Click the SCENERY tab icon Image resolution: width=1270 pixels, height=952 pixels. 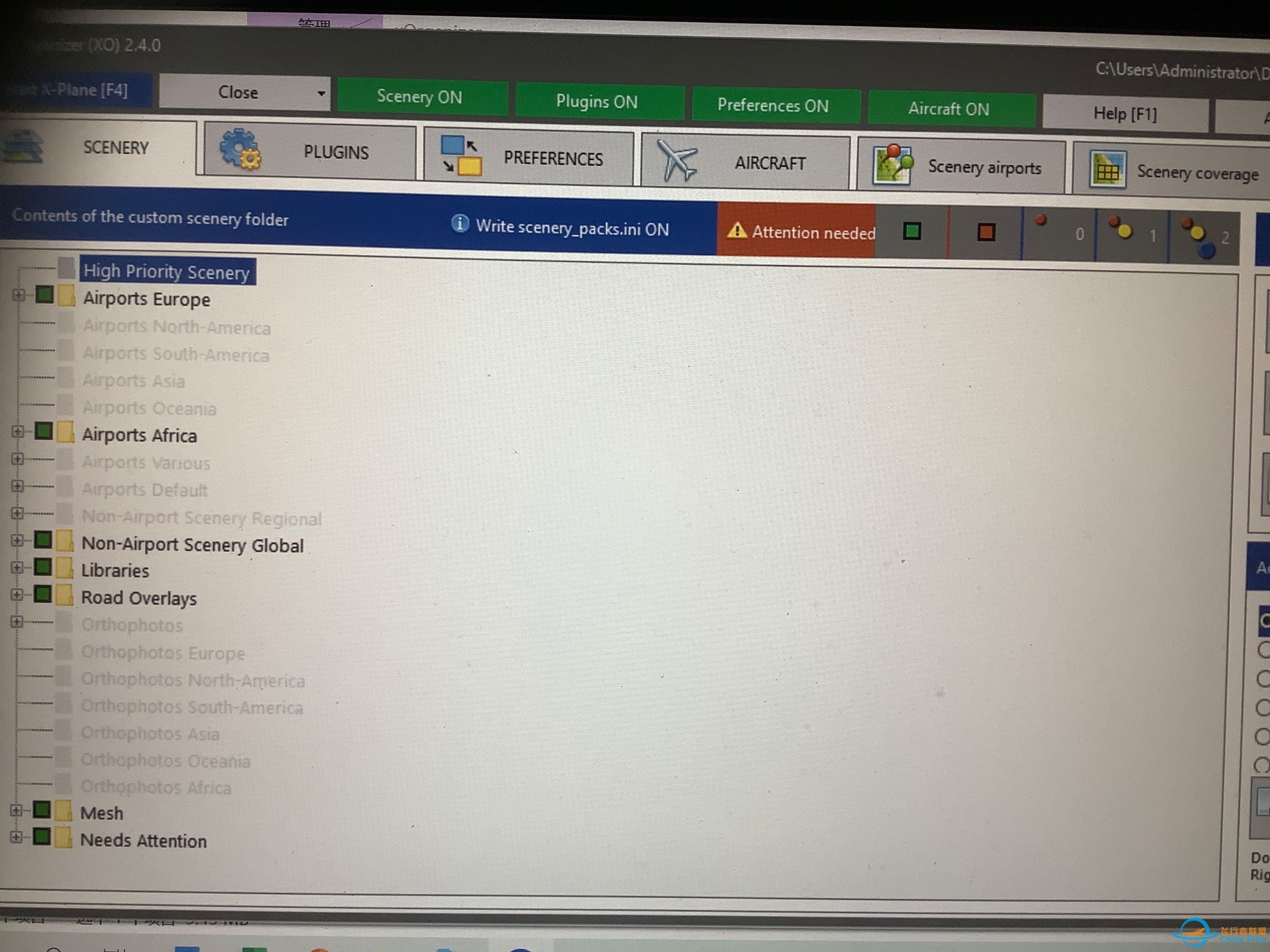23,151
